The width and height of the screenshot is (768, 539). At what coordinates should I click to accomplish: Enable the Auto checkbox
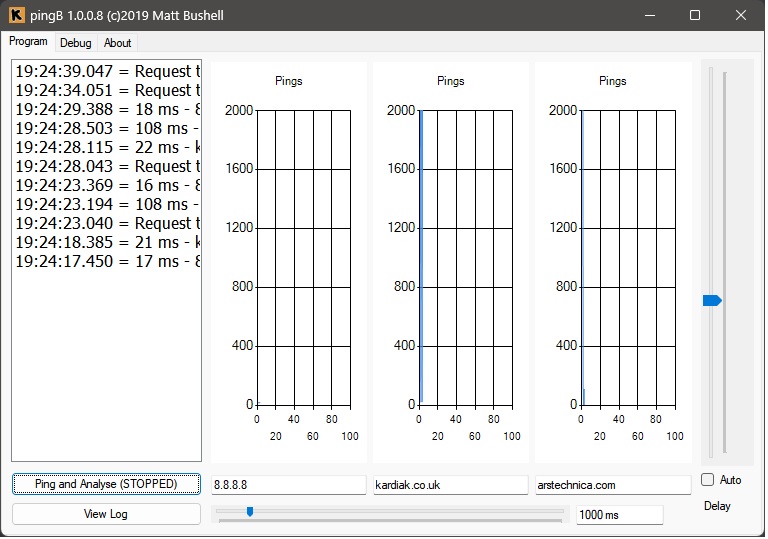pyautogui.click(x=707, y=480)
